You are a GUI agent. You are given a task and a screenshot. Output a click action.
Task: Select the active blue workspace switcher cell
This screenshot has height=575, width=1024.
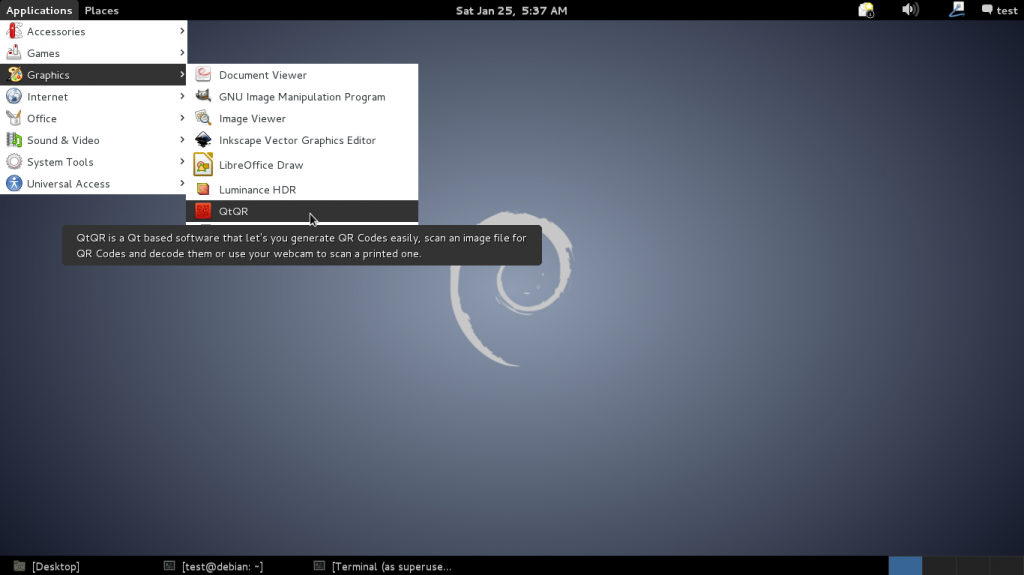pos(905,566)
